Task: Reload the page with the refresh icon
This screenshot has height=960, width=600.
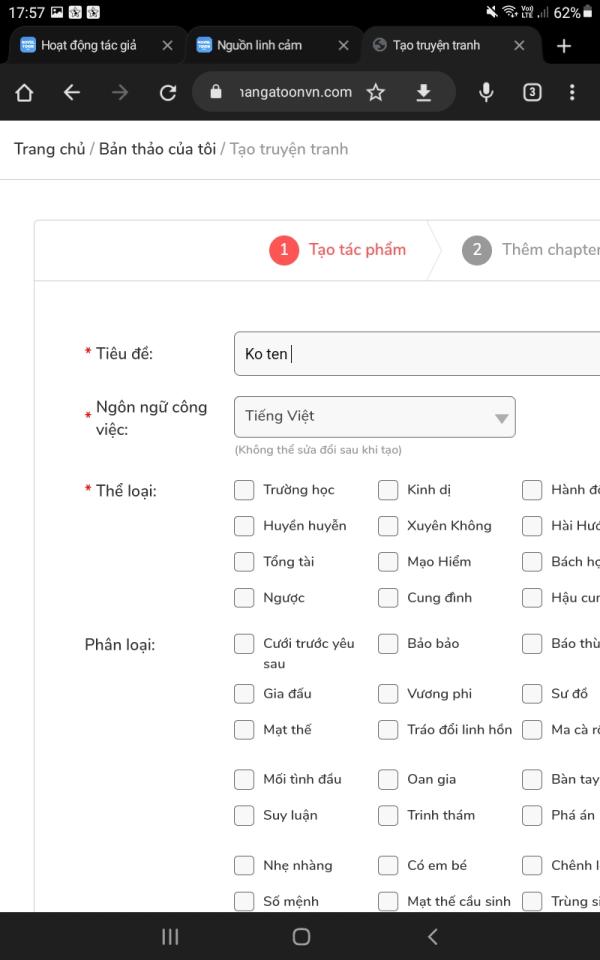Action: point(168,92)
